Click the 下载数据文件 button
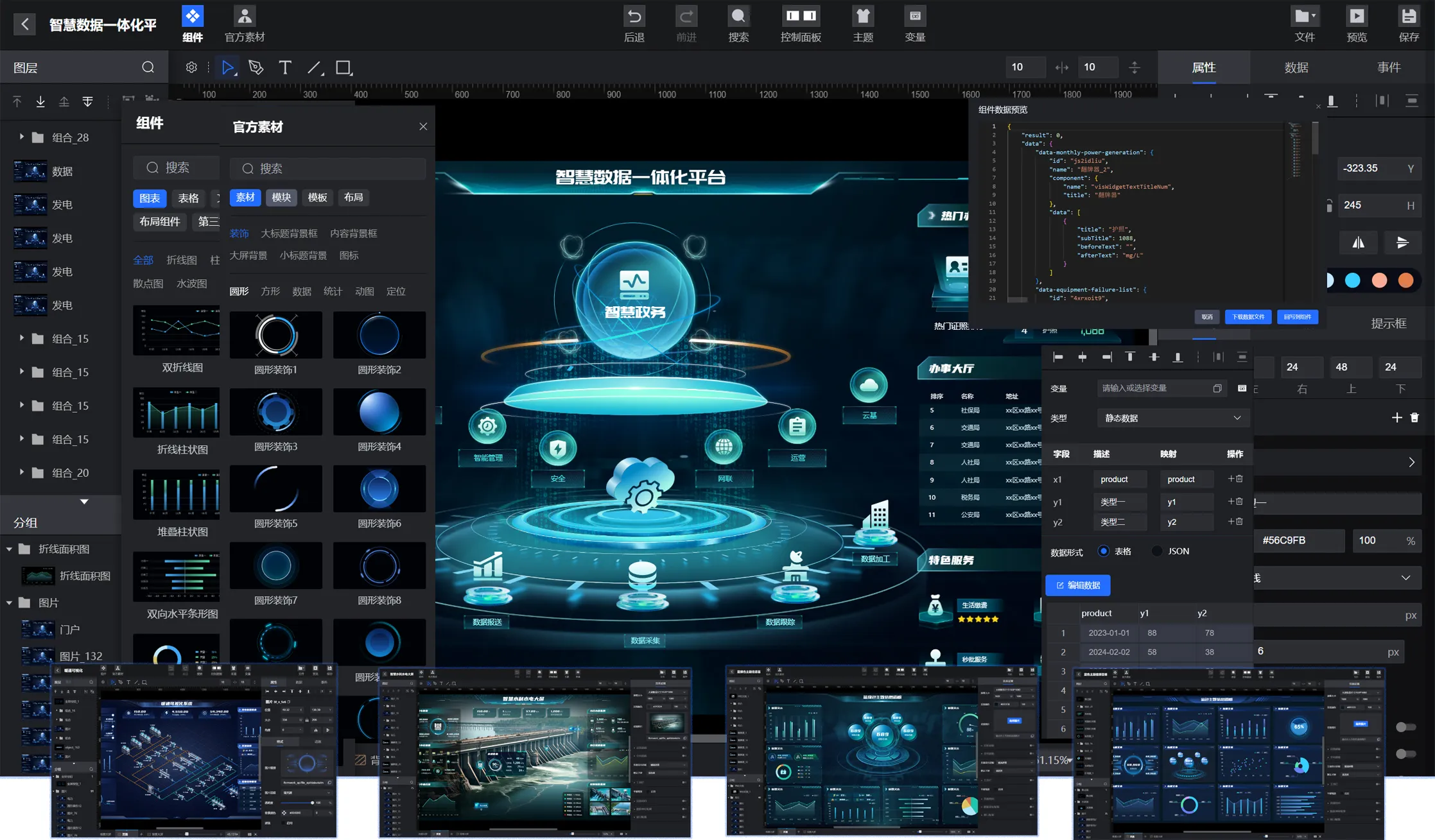 (1248, 317)
